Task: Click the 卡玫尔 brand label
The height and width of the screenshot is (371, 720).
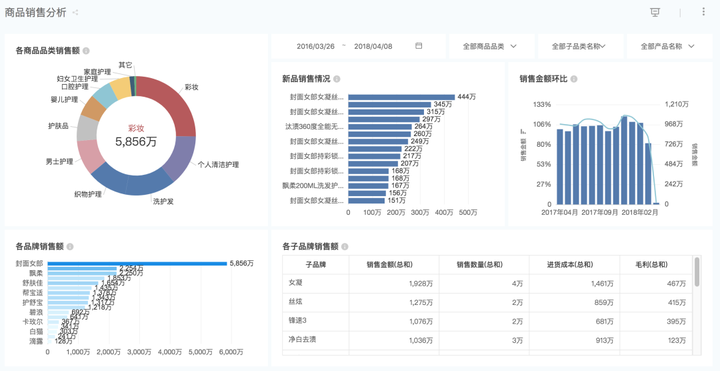Action: [x=33, y=321]
